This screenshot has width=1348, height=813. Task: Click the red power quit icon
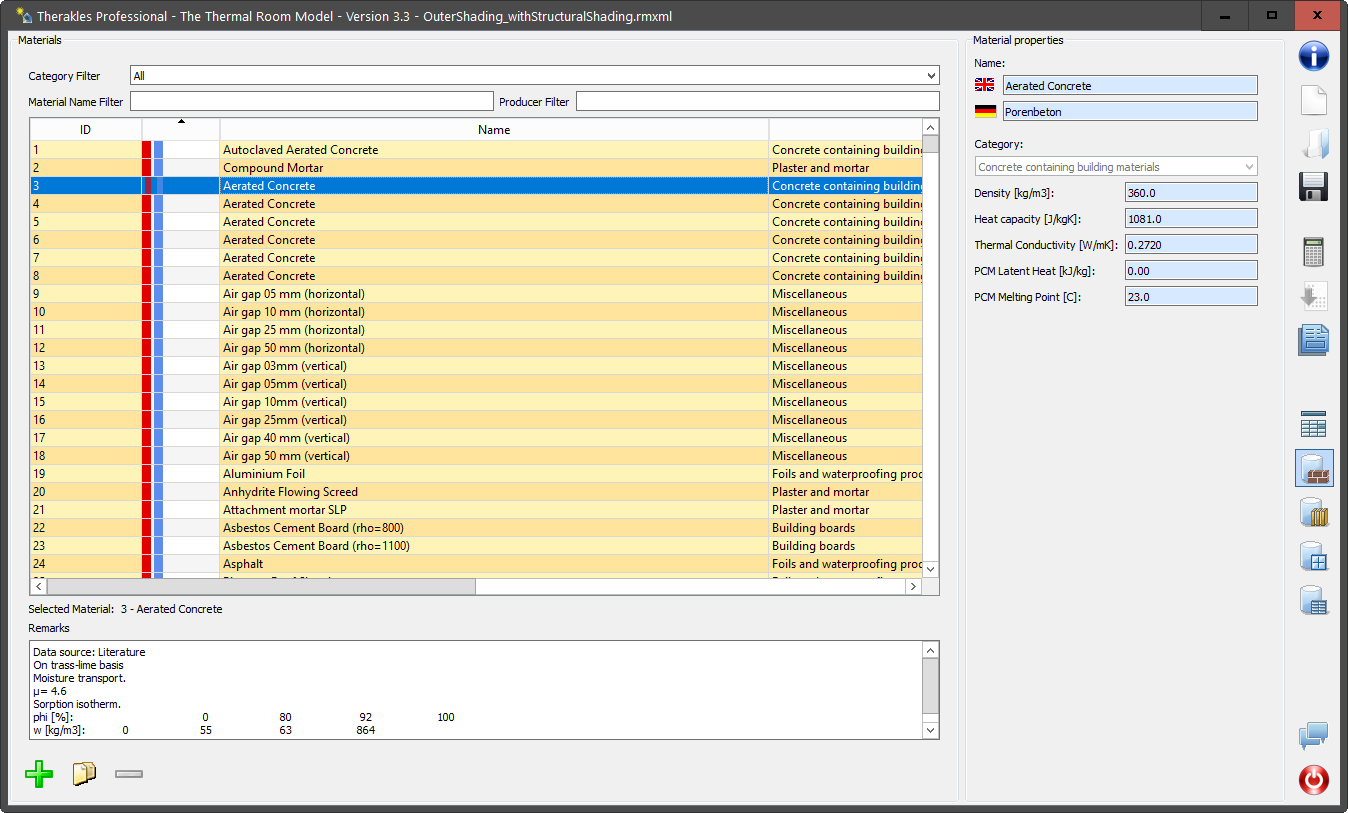(x=1314, y=780)
